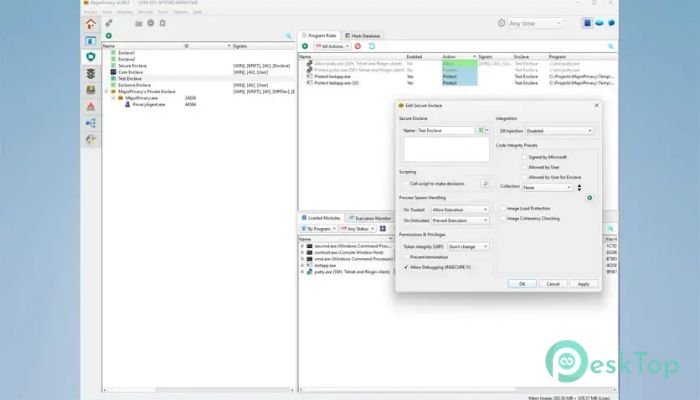Add a program rule with green plus
The image size is (700, 400).
(305, 46)
